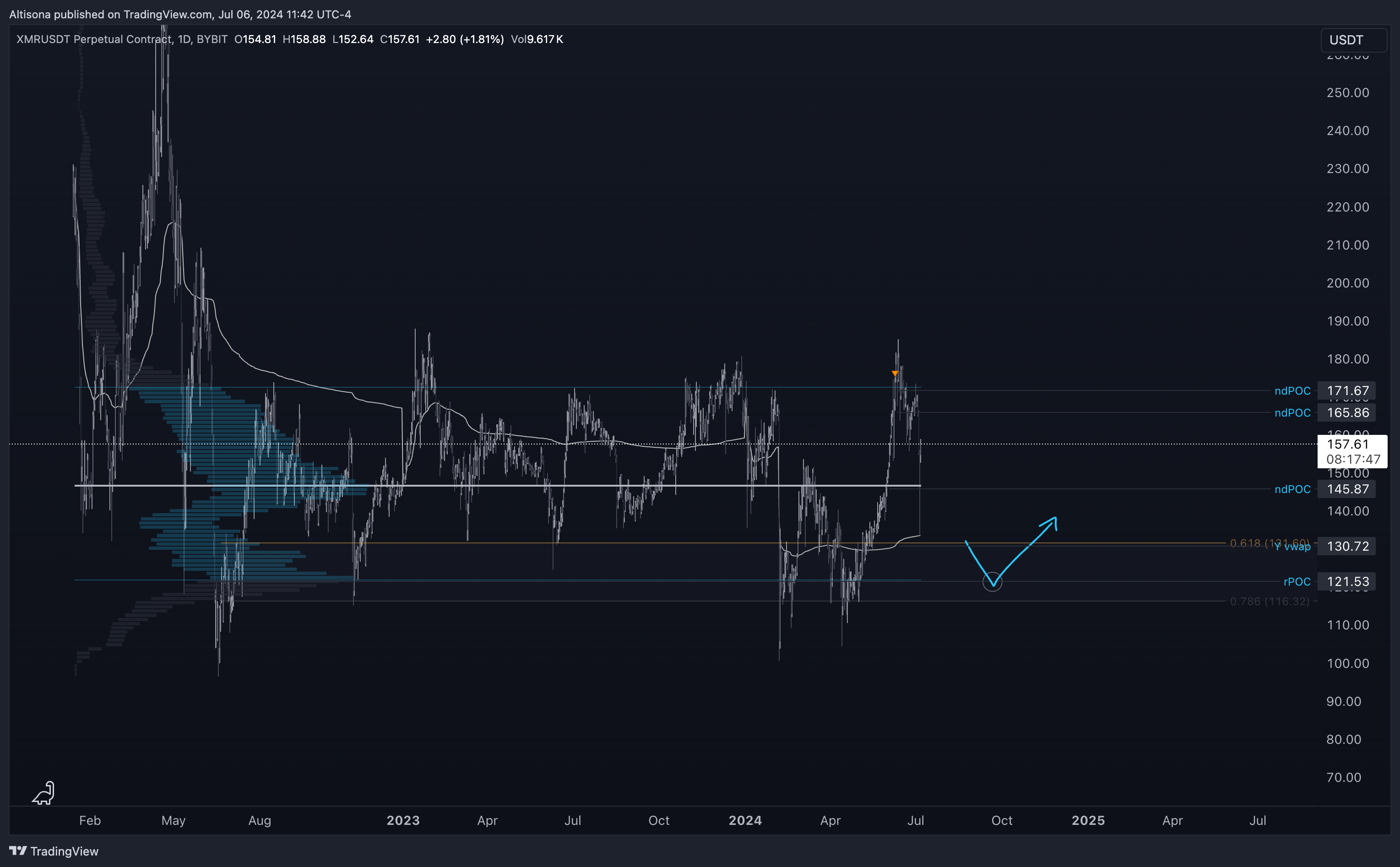
Task: Click the 70.00 price scale label
Action: click(x=1343, y=778)
